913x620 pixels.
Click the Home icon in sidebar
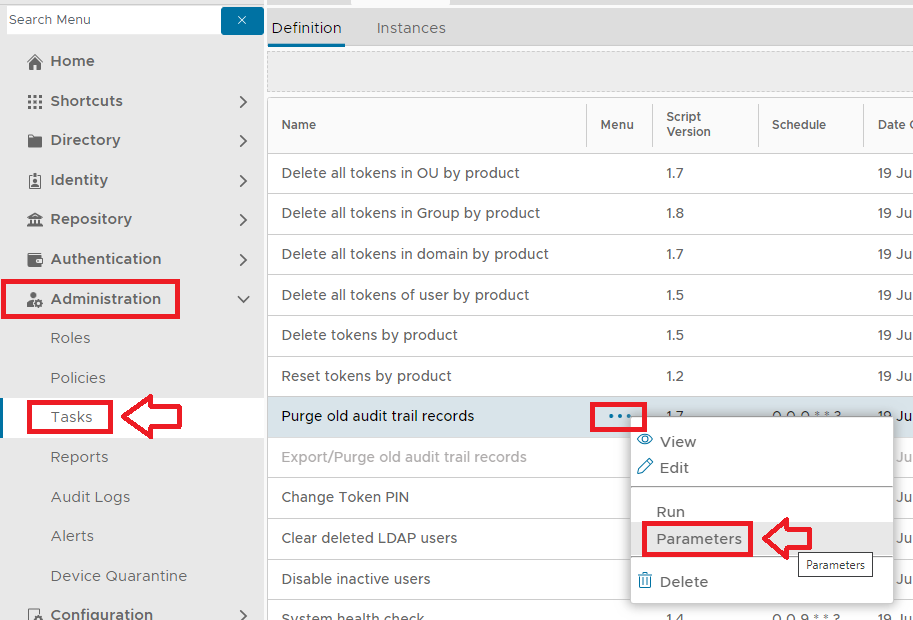35,62
